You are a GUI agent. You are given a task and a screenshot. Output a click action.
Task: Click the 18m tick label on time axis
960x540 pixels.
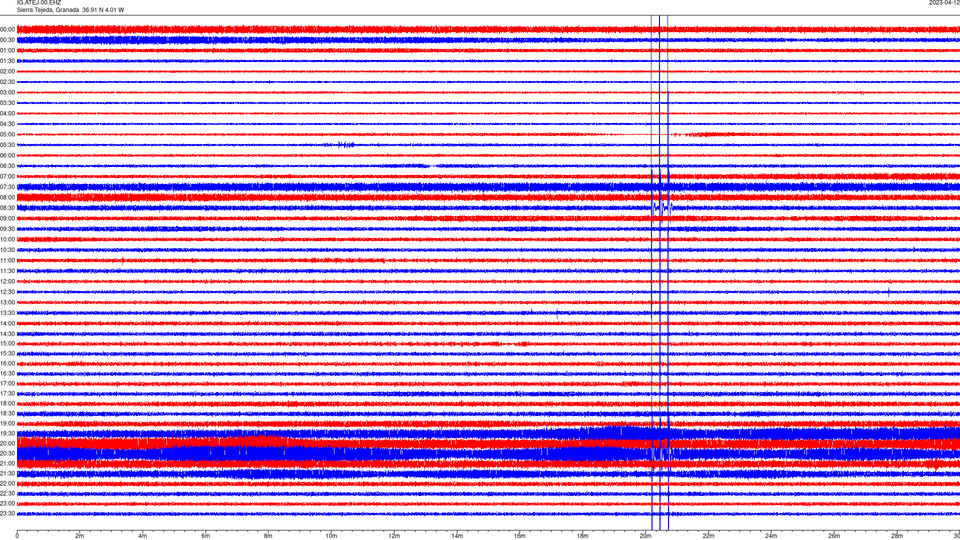click(582, 536)
